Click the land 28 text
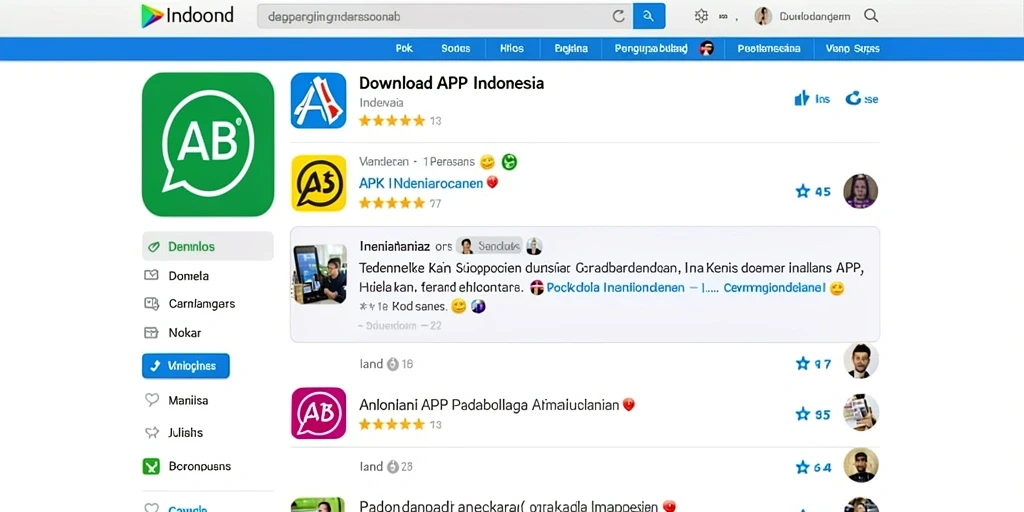The width and height of the screenshot is (1024, 512). click(x=386, y=466)
